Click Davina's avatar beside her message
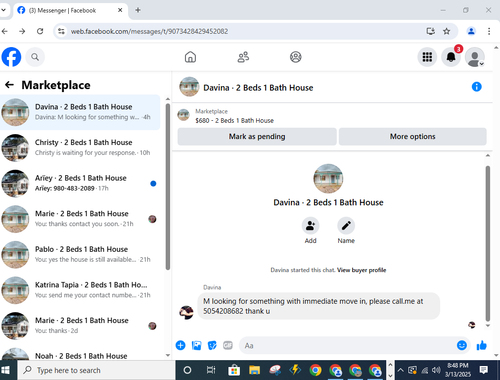Image resolution: width=500 pixels, height=380 pixels. (x=186, y=313)
